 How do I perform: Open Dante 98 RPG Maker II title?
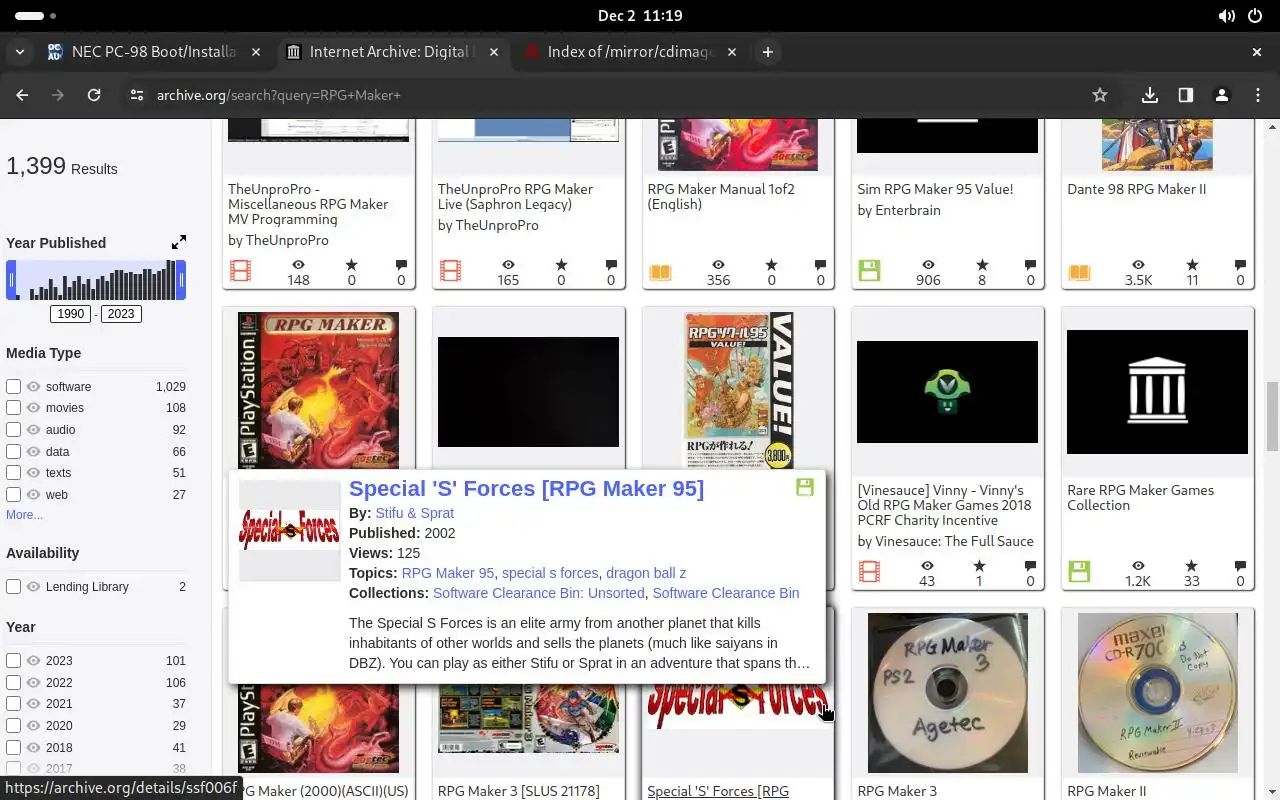tap(1137, 189)
